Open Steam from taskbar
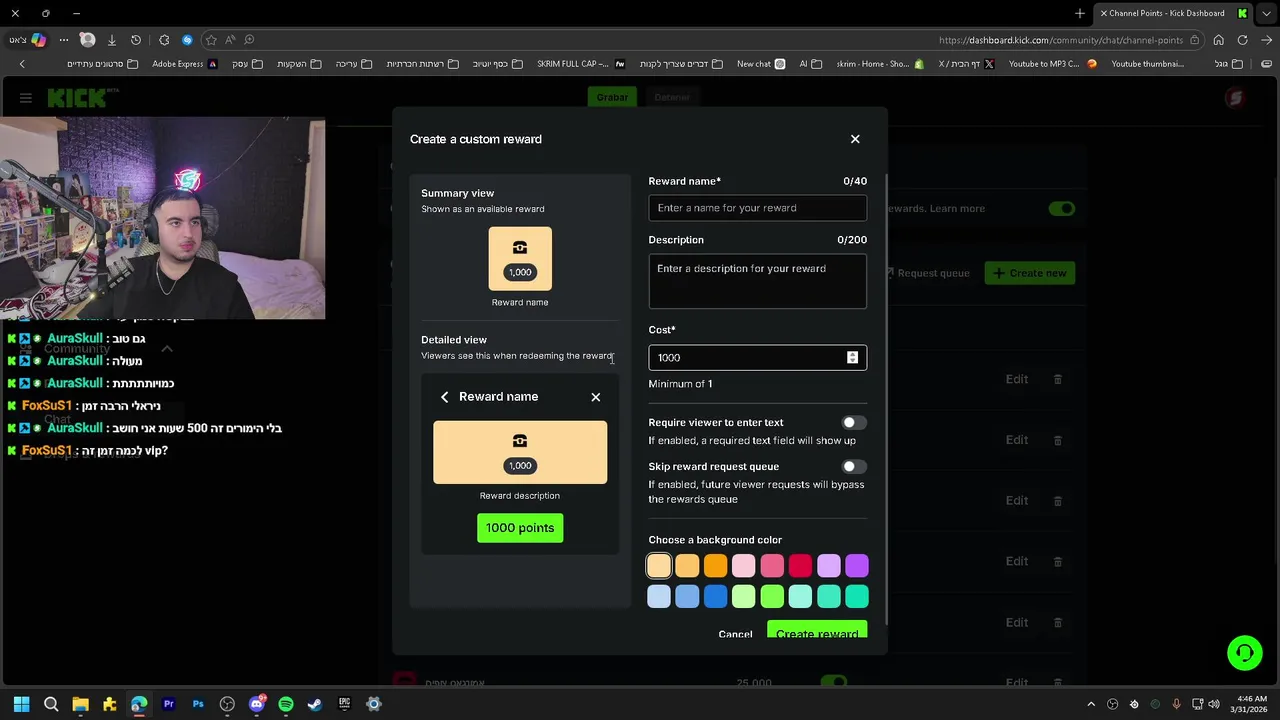Viewport: 1280px width, 720px height. pos(315,704)
